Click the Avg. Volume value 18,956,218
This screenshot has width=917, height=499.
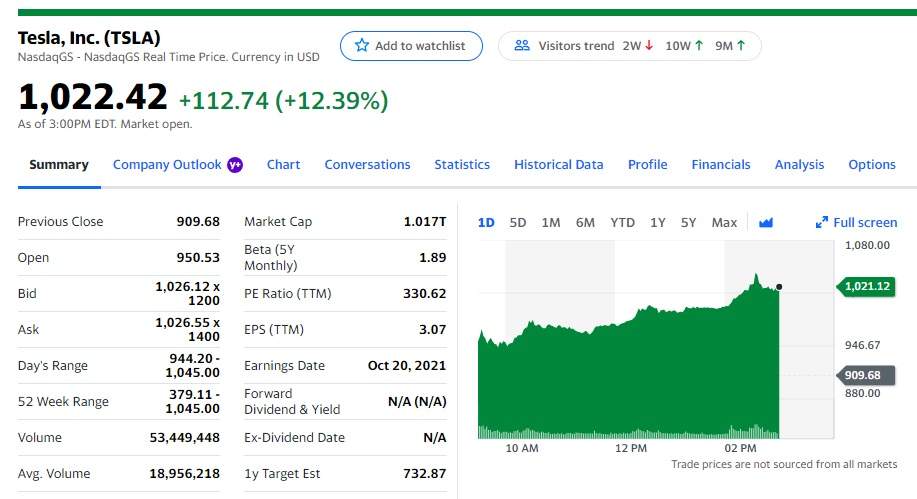click(185, 473)
